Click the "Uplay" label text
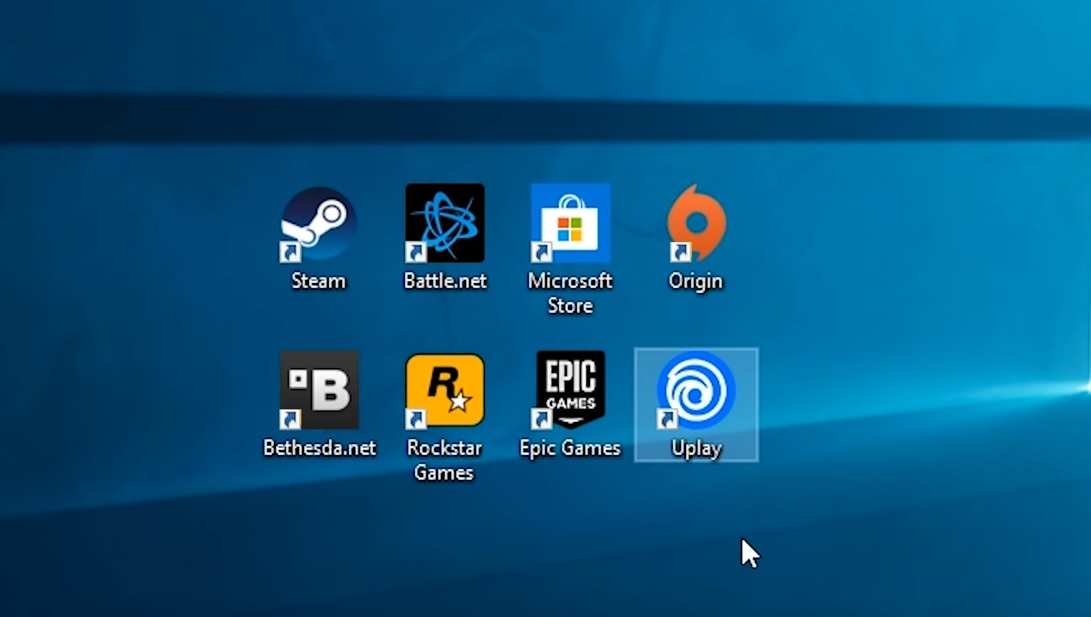1091x617 pixels. pos(696,449)
